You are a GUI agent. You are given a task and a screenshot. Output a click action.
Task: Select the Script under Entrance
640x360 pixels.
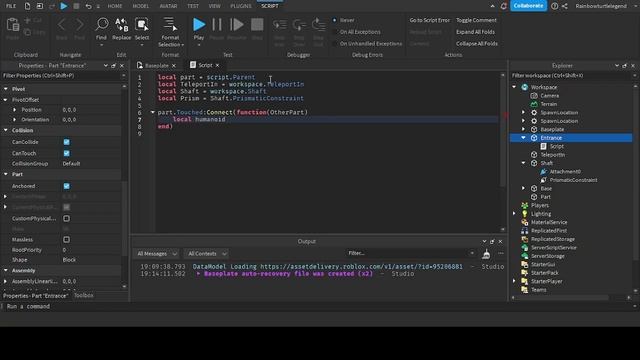[556, 146]
